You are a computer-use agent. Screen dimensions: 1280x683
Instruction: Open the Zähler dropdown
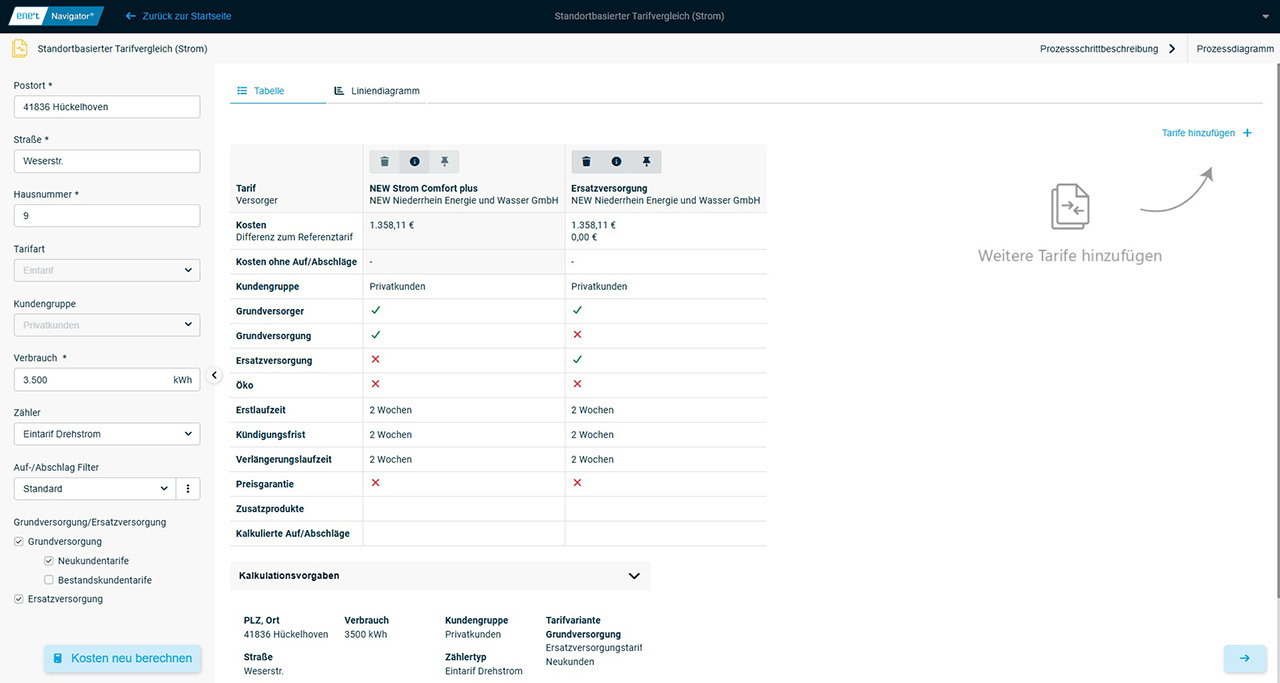(107, 434)
